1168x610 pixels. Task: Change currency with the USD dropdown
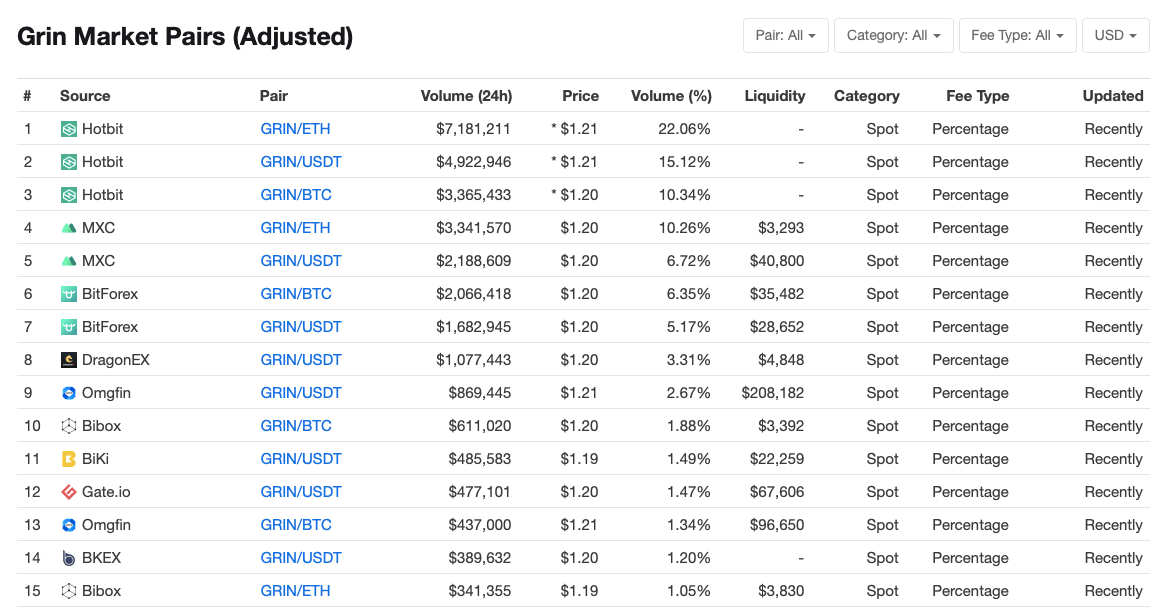1115,35
